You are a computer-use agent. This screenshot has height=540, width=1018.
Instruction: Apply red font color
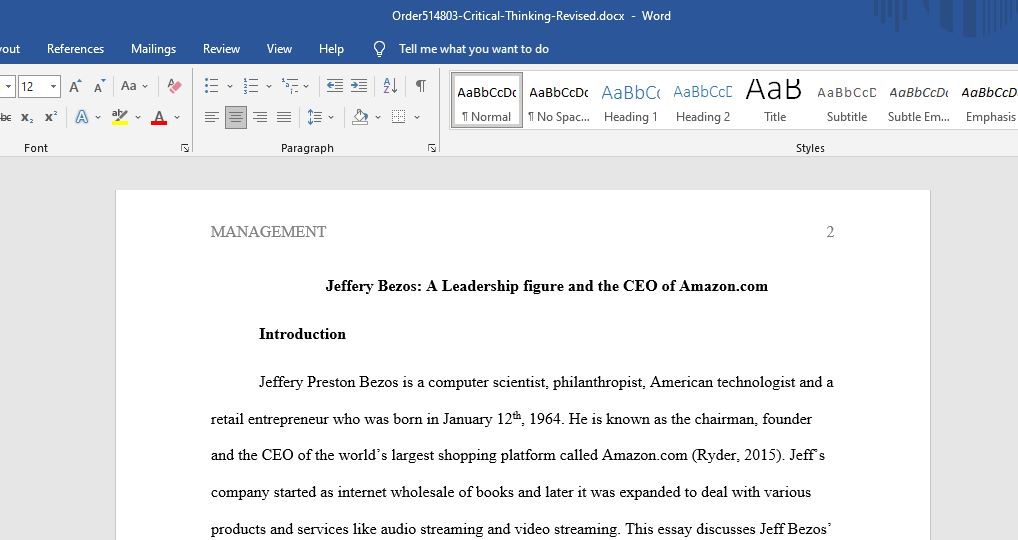[158, 117]
